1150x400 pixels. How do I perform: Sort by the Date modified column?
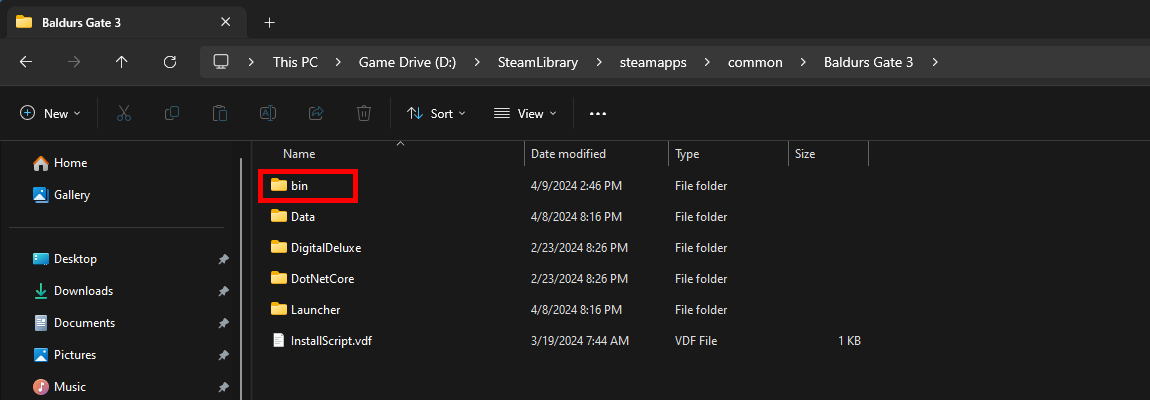tap(568, 154)
